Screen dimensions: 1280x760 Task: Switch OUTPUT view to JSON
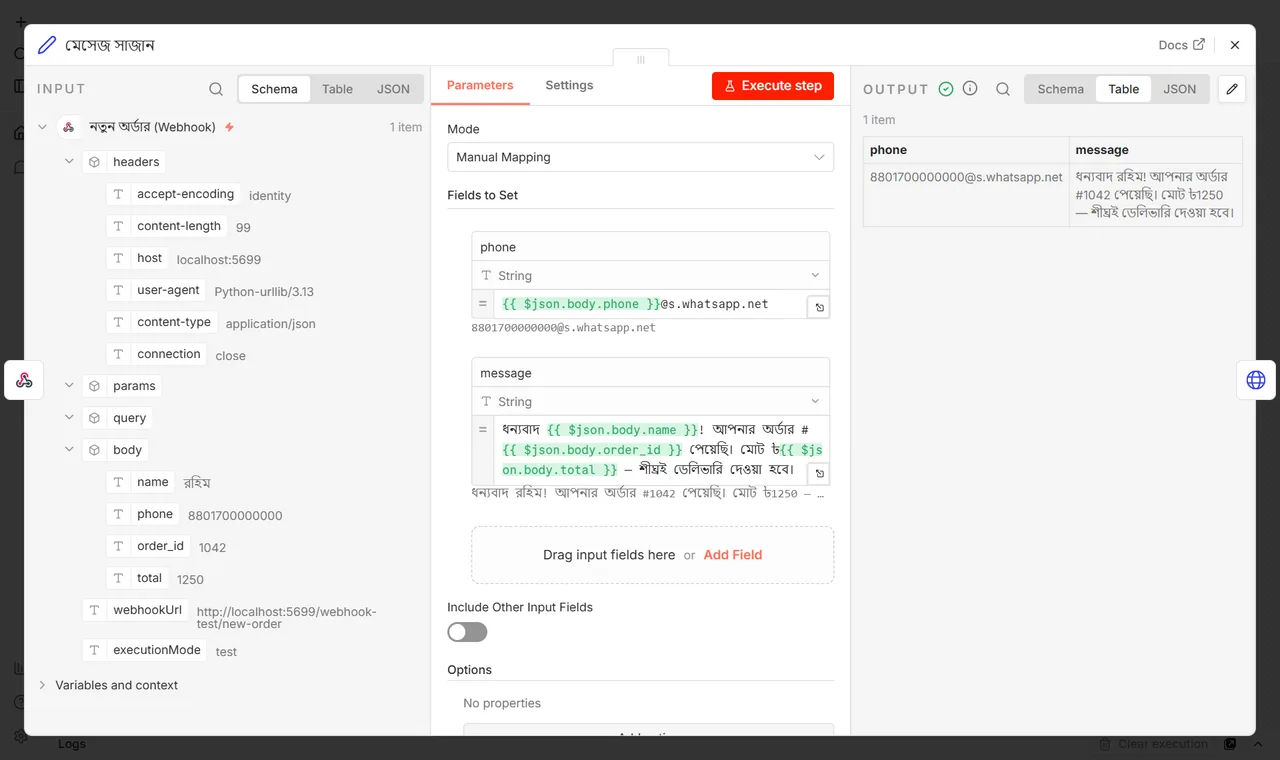(1180, 89)
